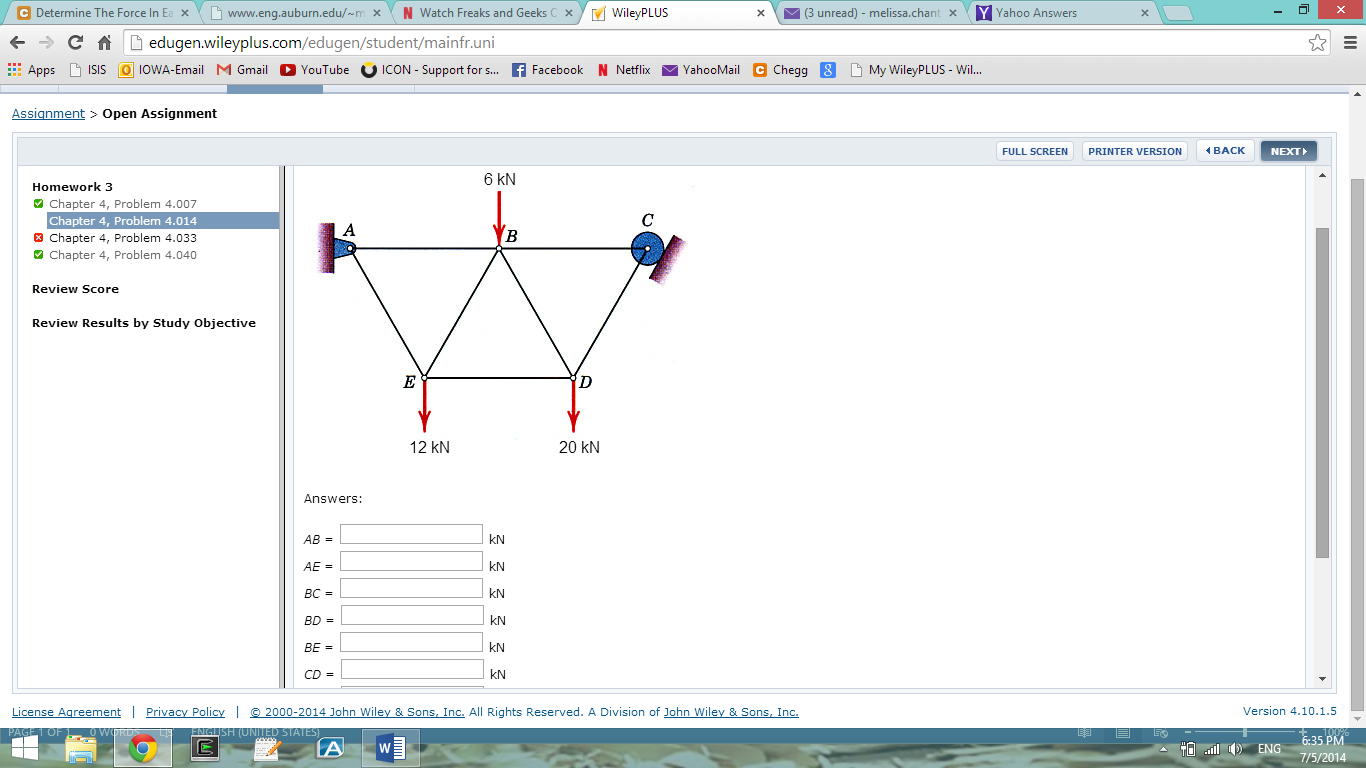Click the bookmark star in the address bar
Viewport: 1366px width, 768px height.
[x=1318, y=43]
